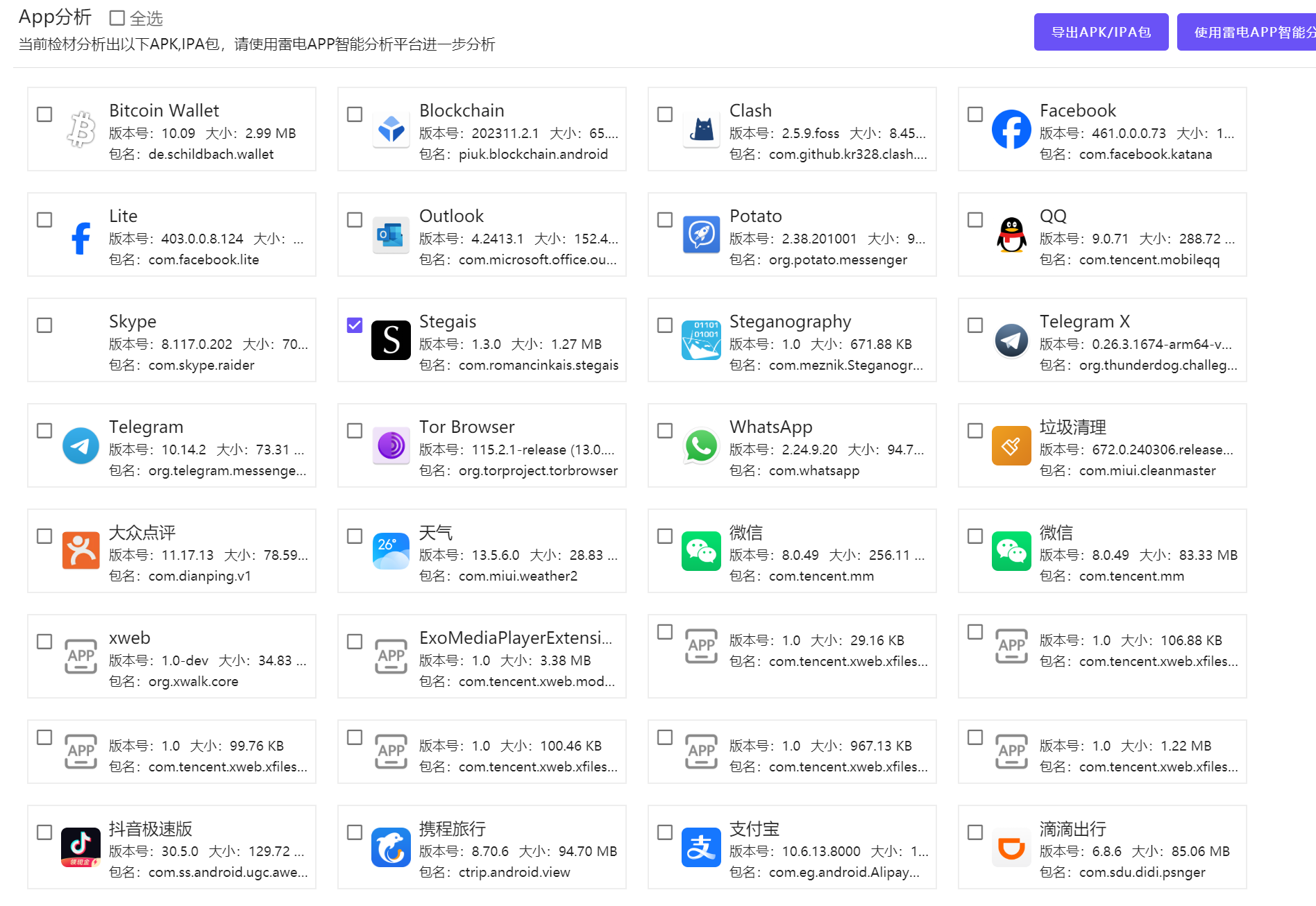This screenshot has width=1316, height=906.
Task: Click the 大众点评 app icon
Action: pyautogui.click(x=81, y=552)
